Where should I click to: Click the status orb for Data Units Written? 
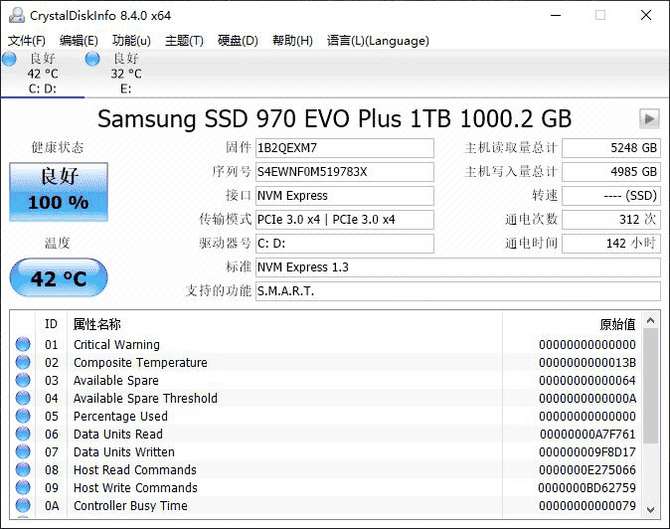coord(23,452)
